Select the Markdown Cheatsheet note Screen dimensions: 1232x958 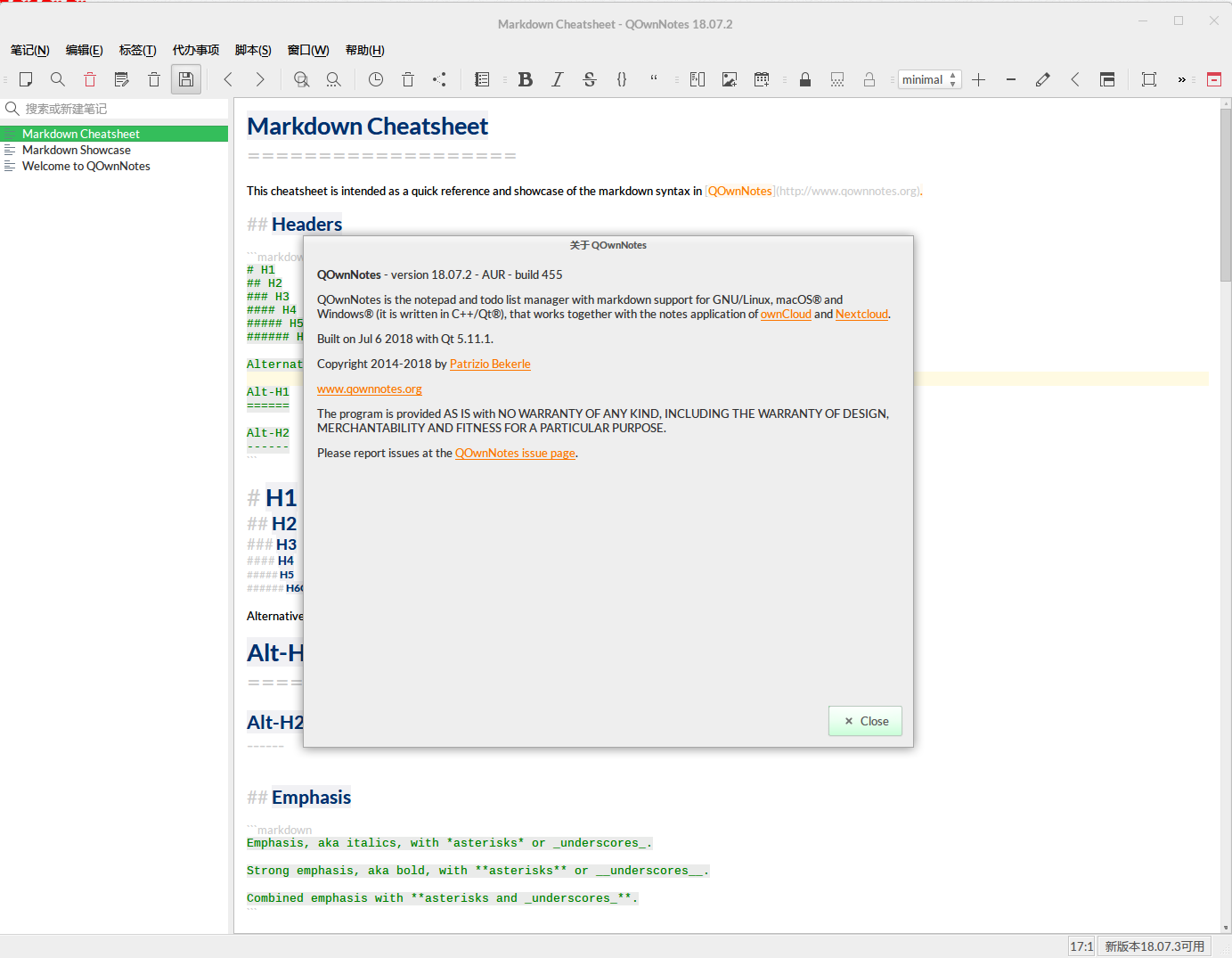click(114, 134)
